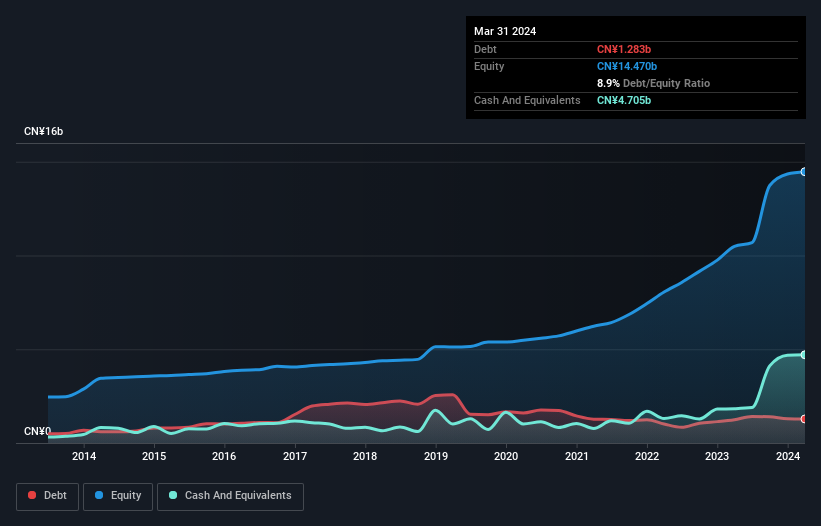This screenshot has width=821, height=526.
Task: Click the CN¥0 y-axis label
Action: (37, 431)
